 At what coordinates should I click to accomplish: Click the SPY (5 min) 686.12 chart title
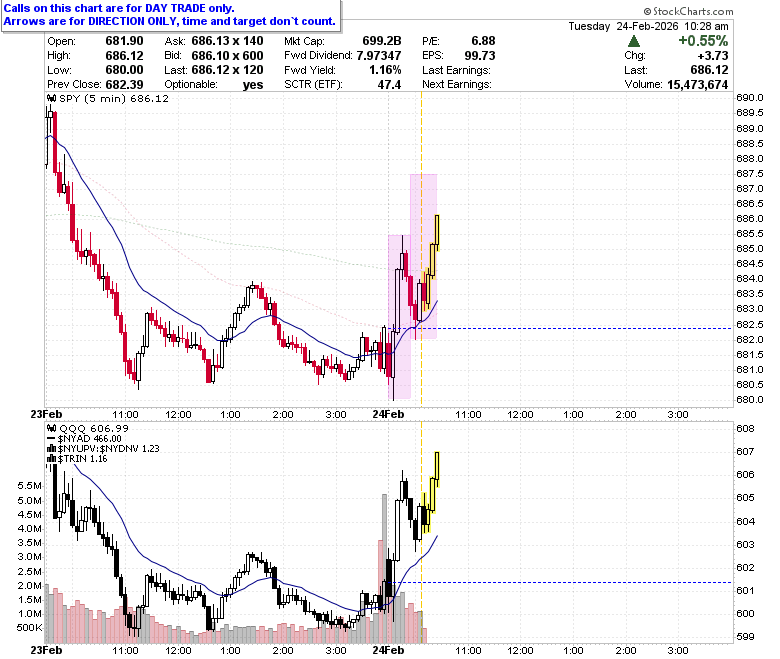coord(114,98)
